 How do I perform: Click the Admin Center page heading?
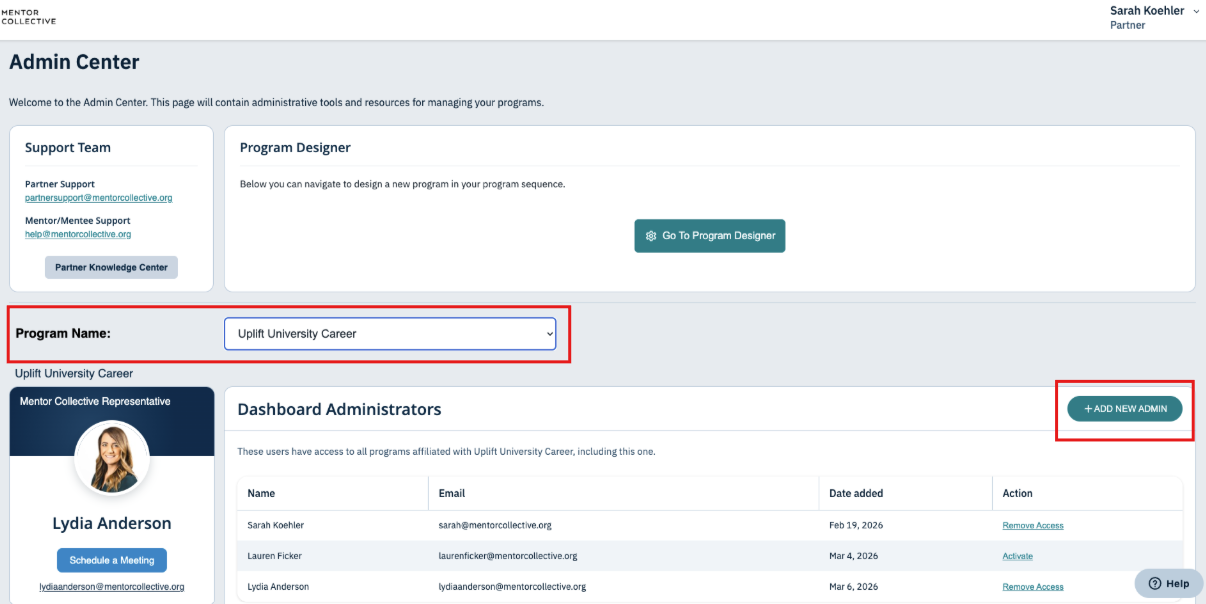point(74,62)
